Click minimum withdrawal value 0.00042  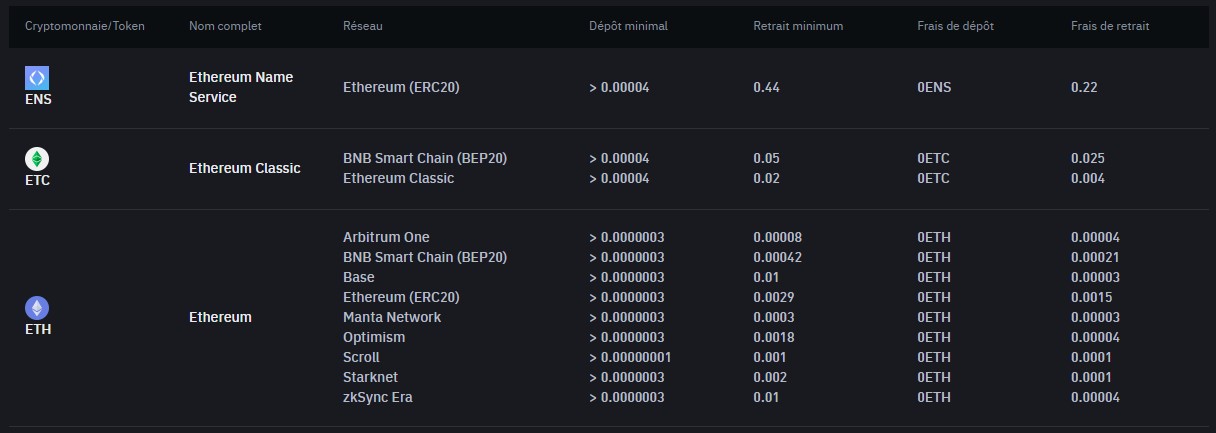(x=778, y=257)
